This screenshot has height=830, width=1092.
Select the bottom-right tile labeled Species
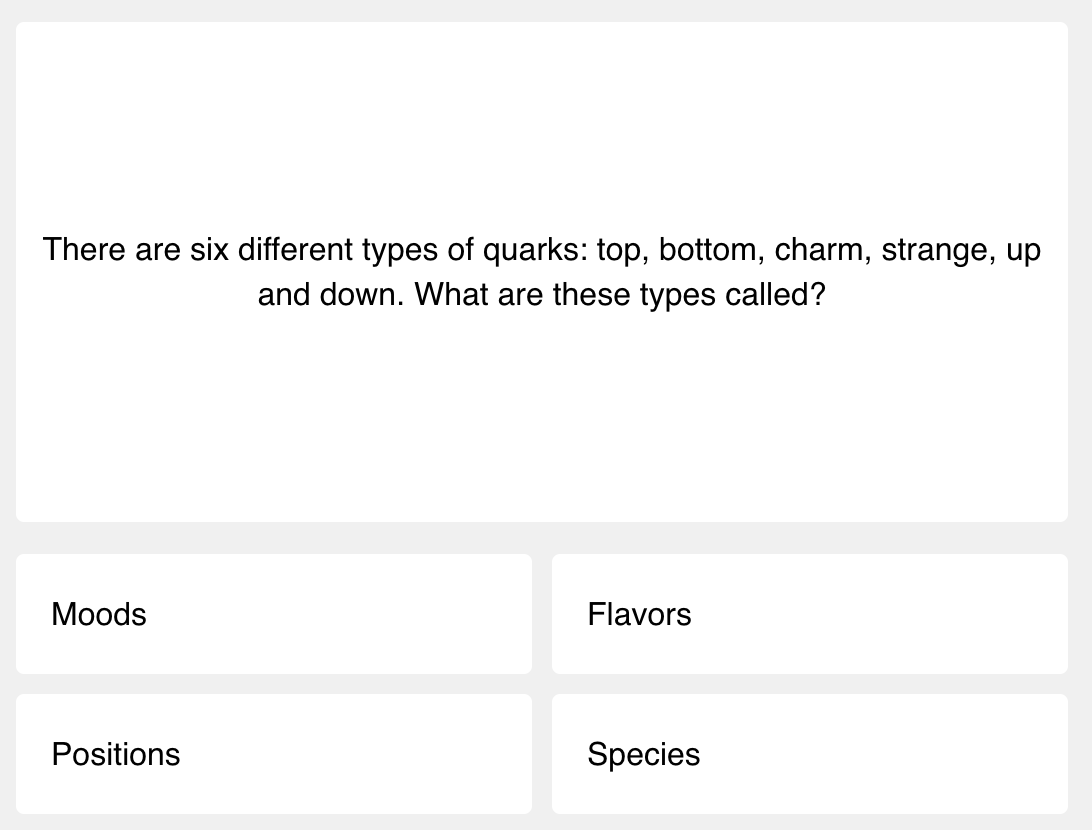pos(809,754)
